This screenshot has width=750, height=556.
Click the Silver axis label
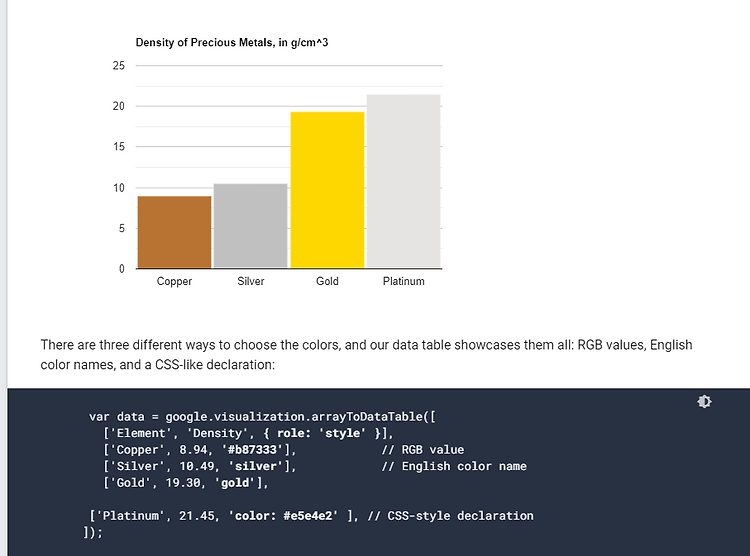pyautogui.click(x=251, y=281)
